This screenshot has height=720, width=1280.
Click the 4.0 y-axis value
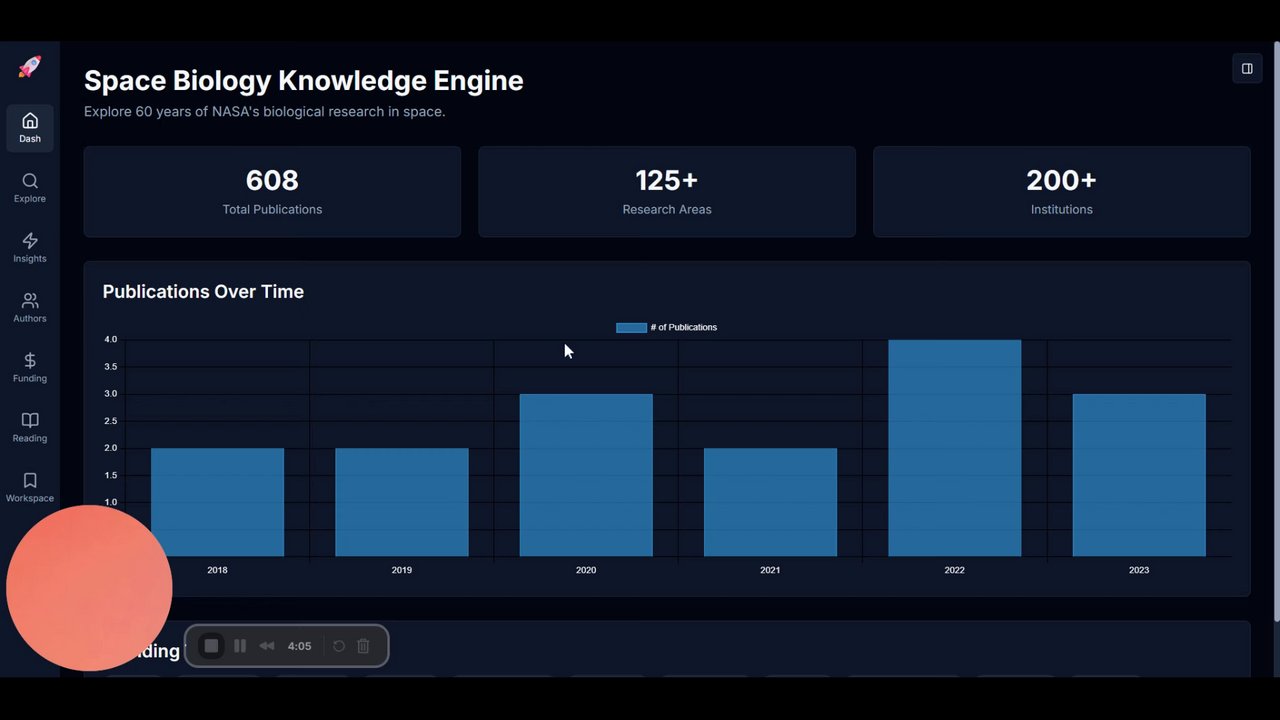(110, 340)
